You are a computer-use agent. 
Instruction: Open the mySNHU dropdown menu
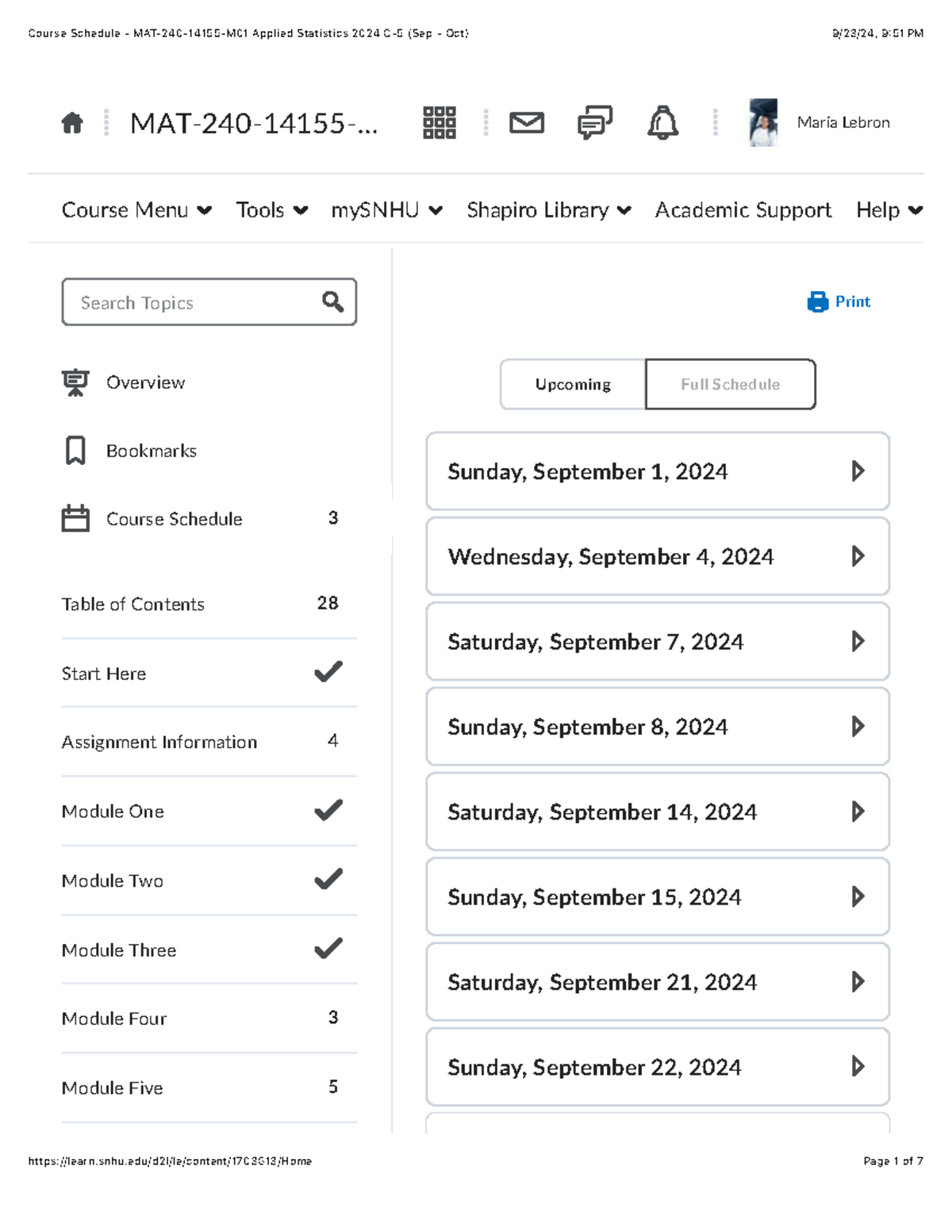click(386, 210)
